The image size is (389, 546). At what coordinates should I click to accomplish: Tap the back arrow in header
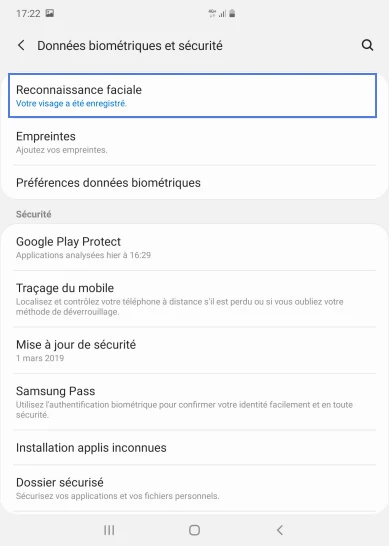21,45
